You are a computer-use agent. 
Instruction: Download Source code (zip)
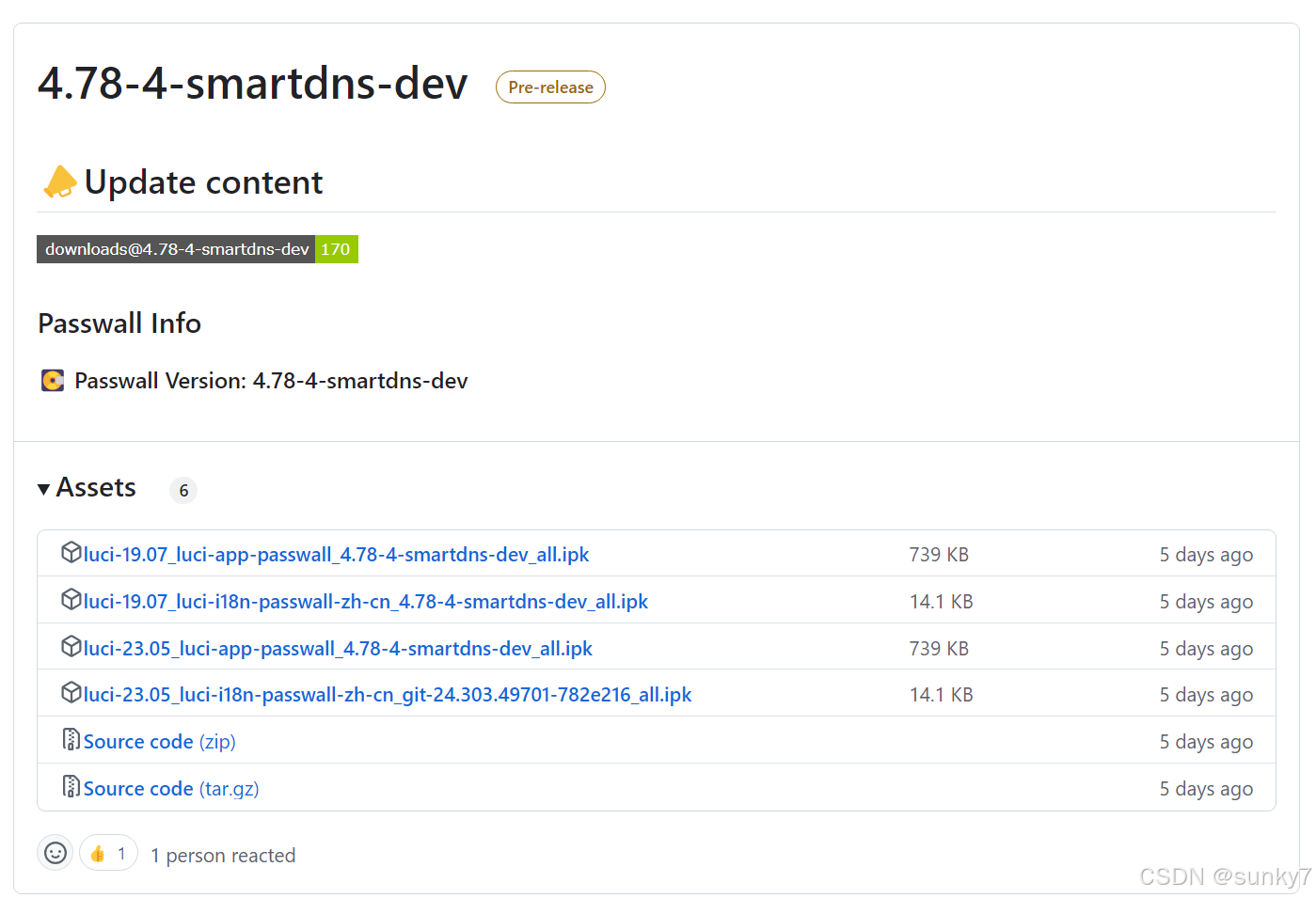[159, 742]
